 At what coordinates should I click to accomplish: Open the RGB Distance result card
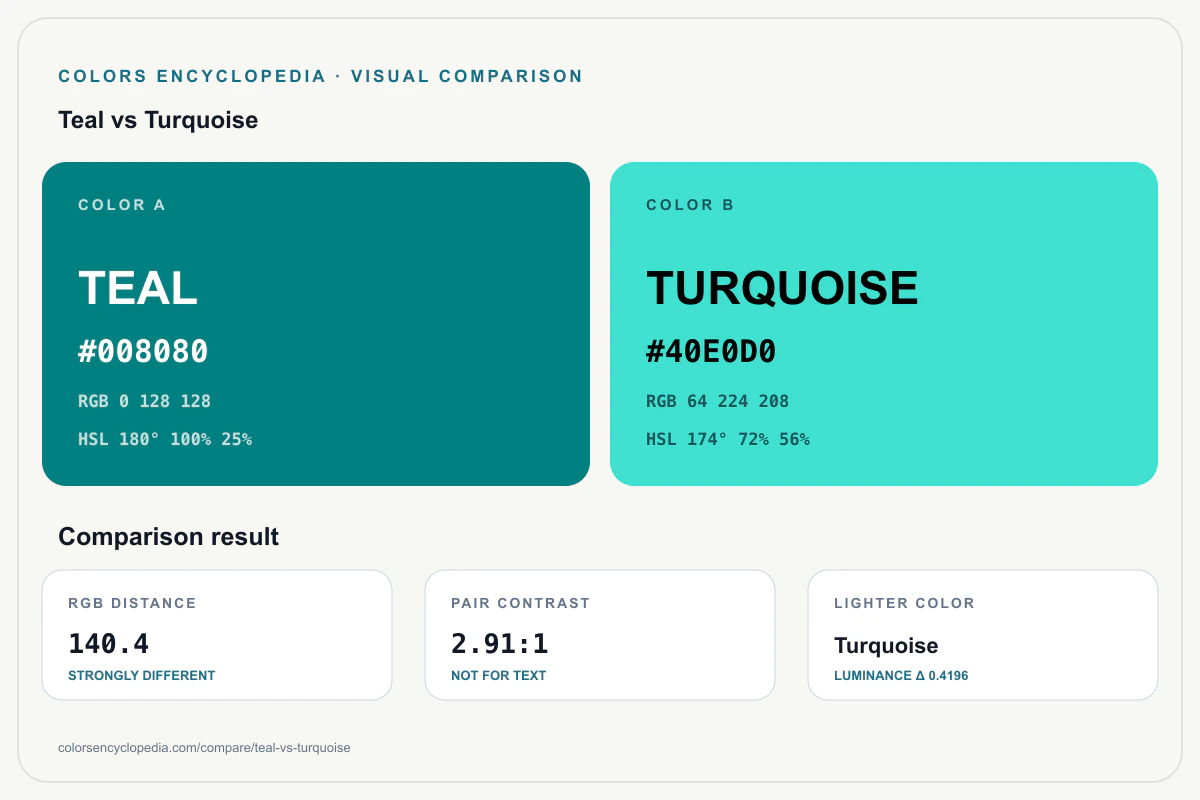(217, 635)
